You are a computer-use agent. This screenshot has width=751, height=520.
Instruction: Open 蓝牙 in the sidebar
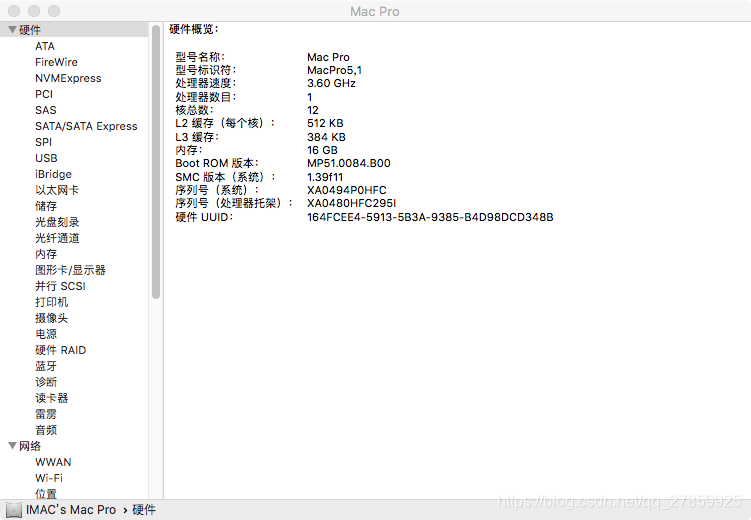(46, 366)
